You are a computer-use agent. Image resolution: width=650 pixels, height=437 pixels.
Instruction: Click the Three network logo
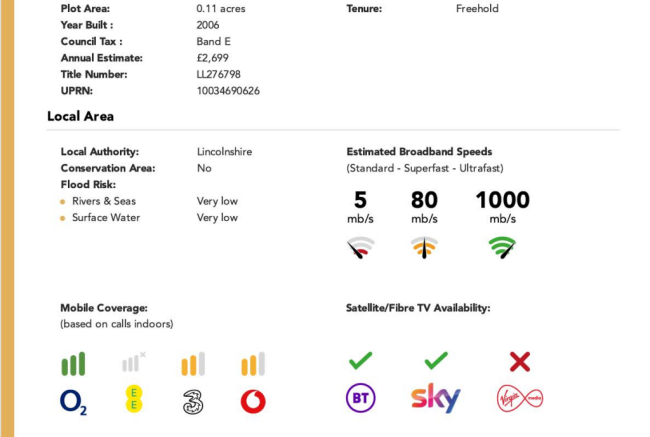[193, 402]
